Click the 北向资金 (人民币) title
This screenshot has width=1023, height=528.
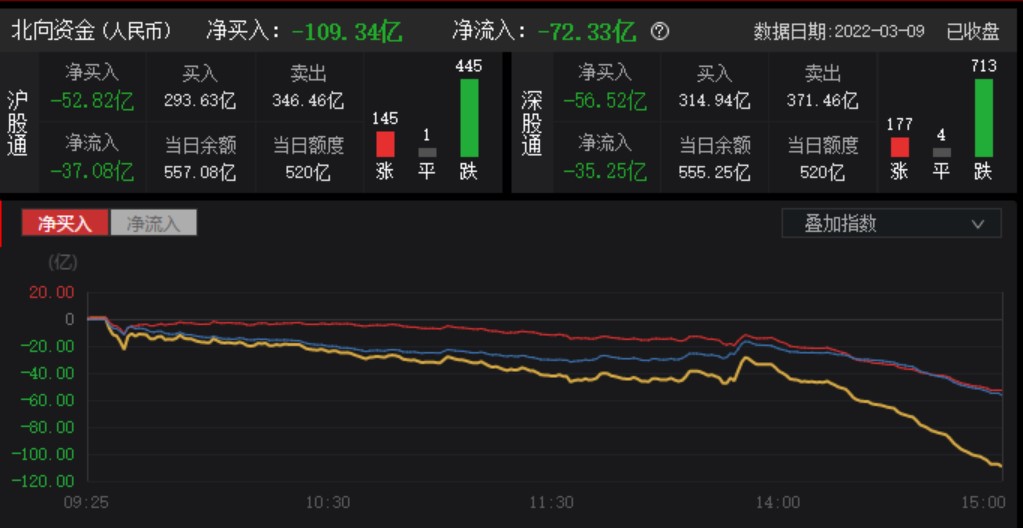91,31
